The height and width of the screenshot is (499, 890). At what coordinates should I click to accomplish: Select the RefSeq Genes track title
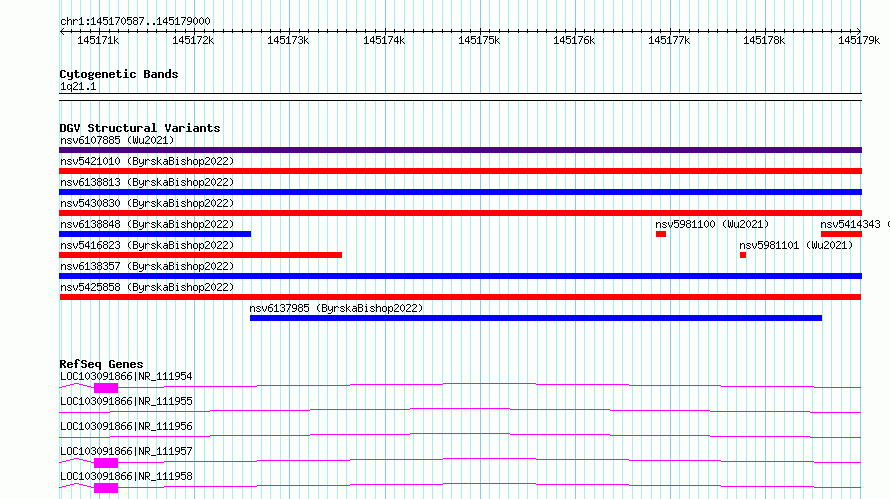[101, 364]
